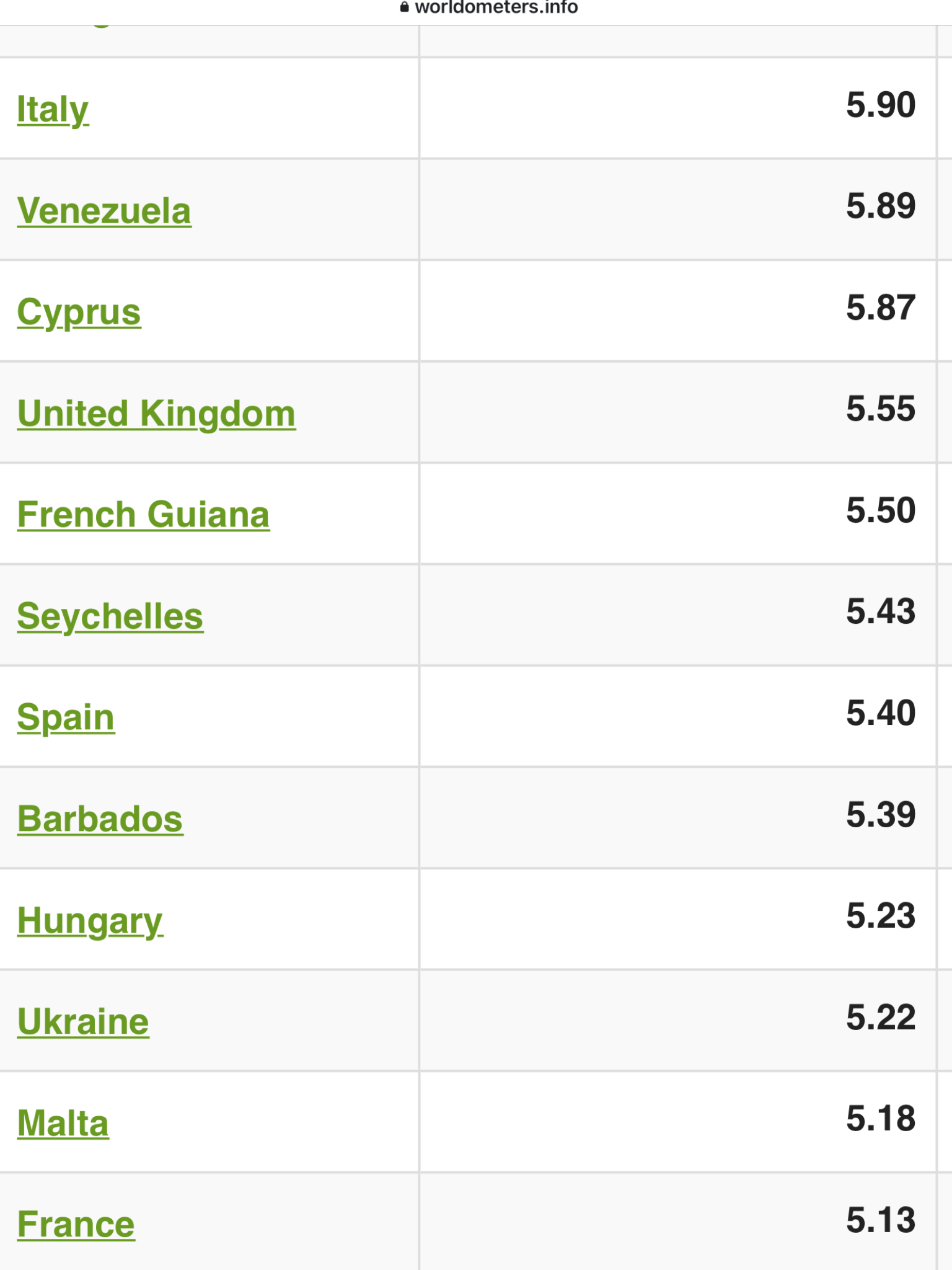Select the 5.55 value for United Kingdom
The width and height of the screenshot is (952, 1270).
point(881,409)
